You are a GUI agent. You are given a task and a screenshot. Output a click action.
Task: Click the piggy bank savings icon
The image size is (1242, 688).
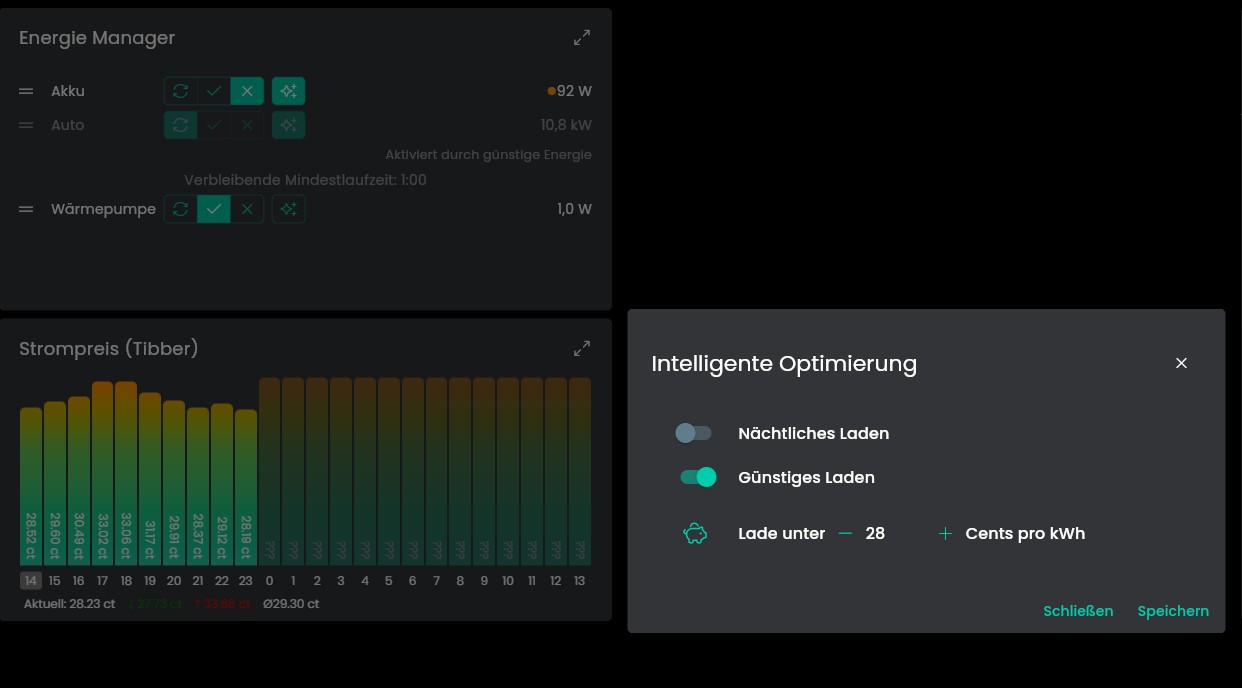695,534
